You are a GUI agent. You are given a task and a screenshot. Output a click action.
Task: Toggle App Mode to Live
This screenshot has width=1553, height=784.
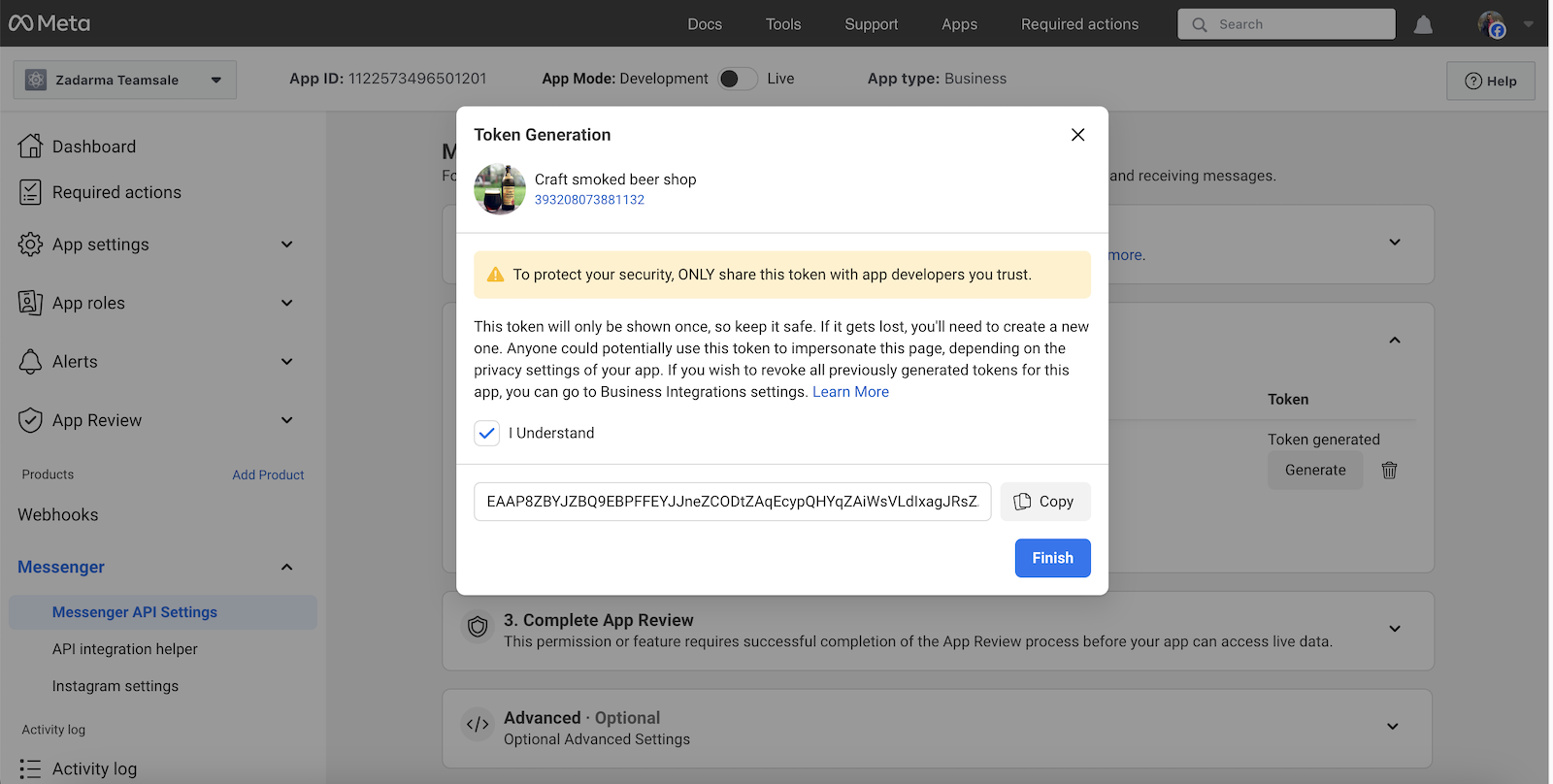738,79
